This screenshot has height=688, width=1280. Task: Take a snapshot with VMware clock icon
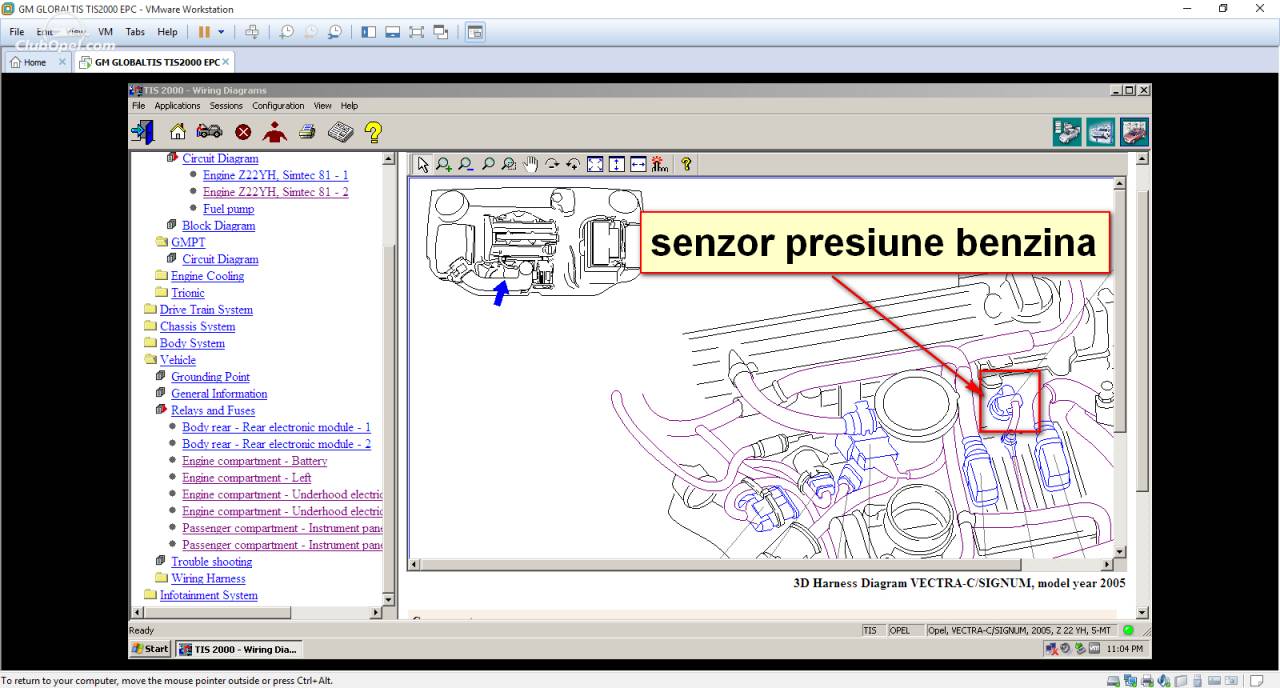coord(286,32)
